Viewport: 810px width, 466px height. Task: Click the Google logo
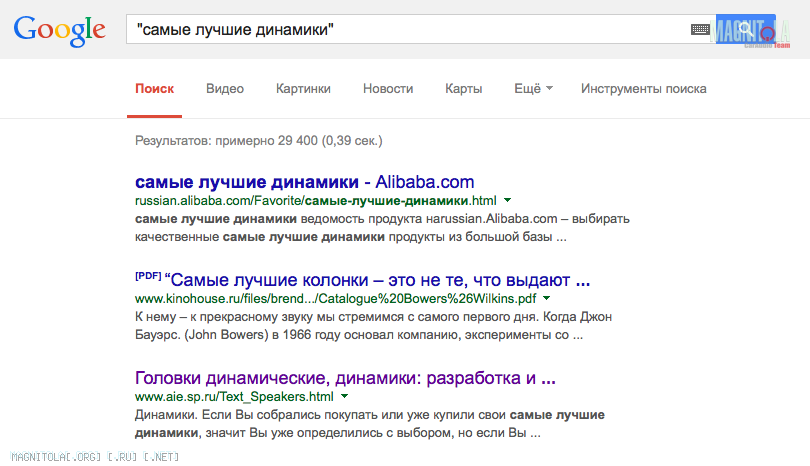59,31
